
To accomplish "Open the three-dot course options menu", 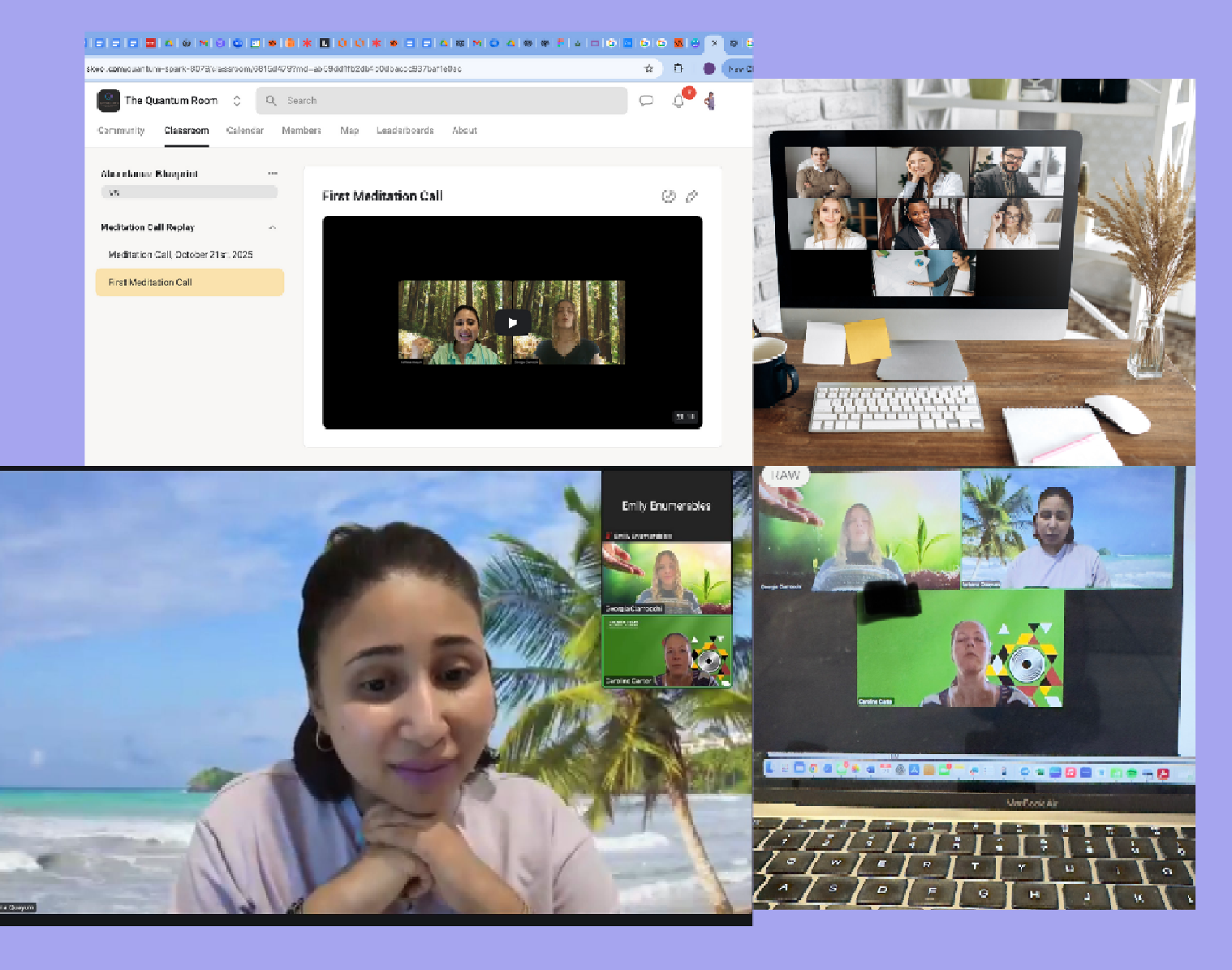I will coord(273,174).
